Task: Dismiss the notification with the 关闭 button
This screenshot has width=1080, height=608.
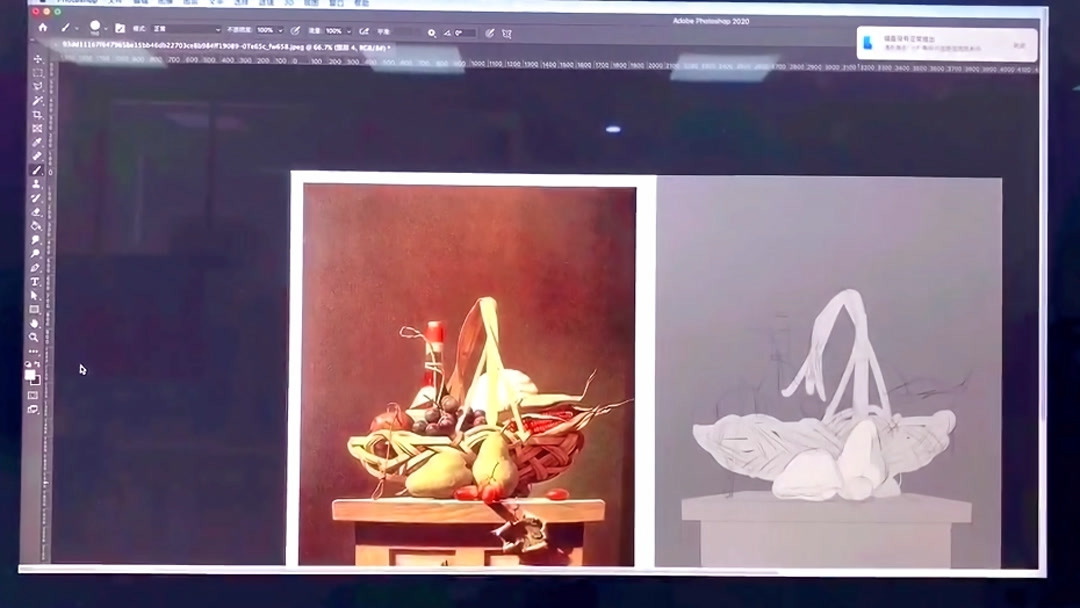Action: point(1020,45)
